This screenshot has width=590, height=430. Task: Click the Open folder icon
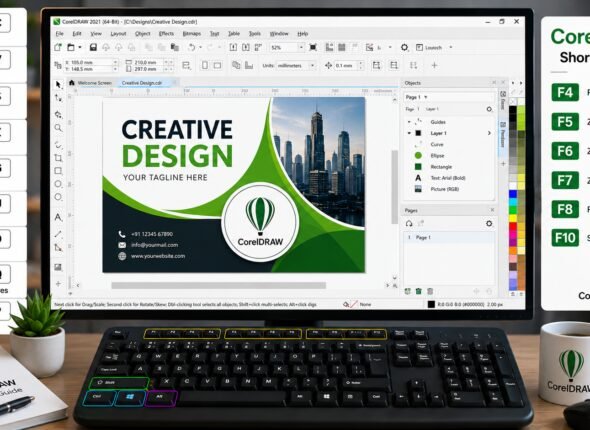point(71,47)
